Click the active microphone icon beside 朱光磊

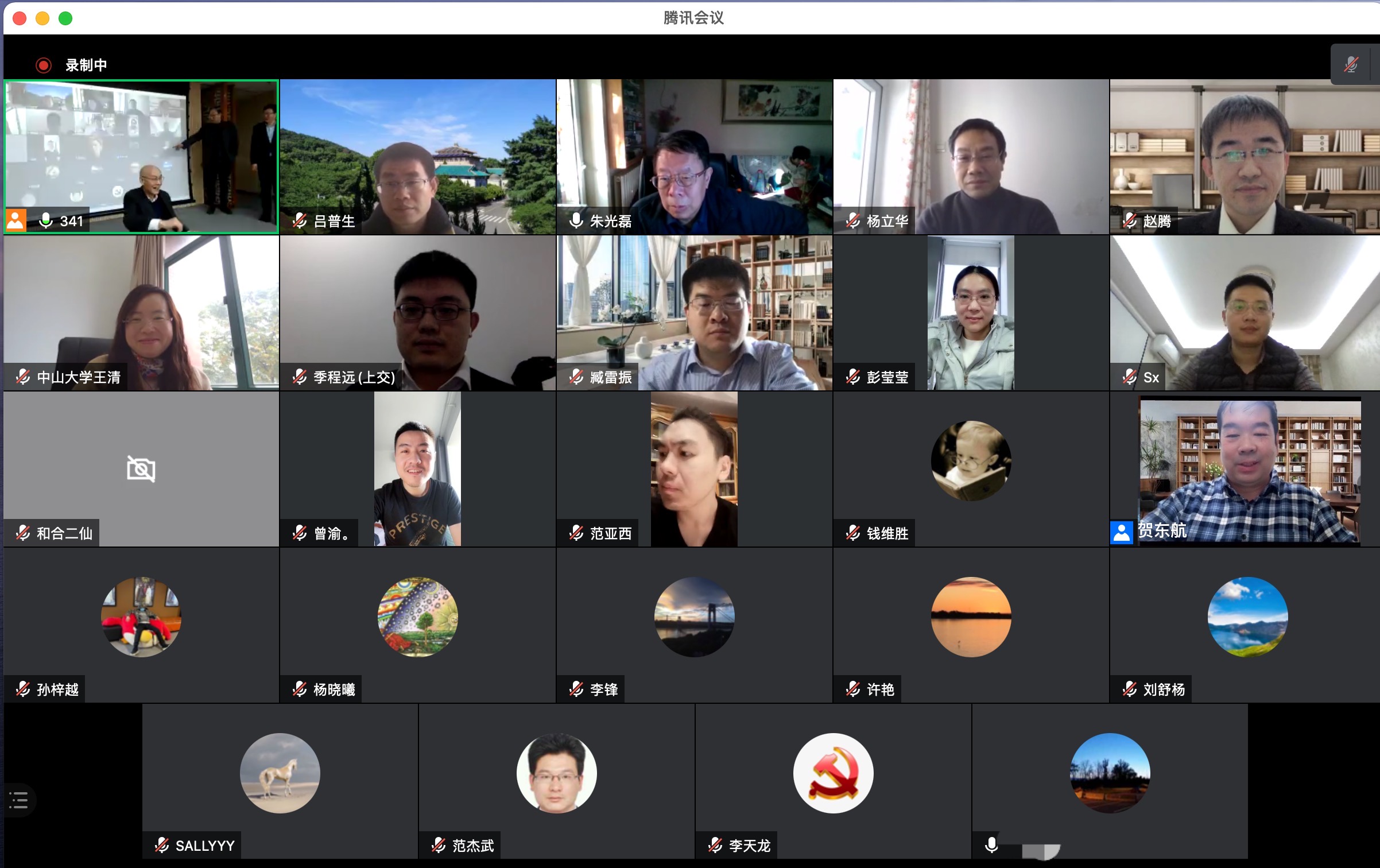(576, 220)
